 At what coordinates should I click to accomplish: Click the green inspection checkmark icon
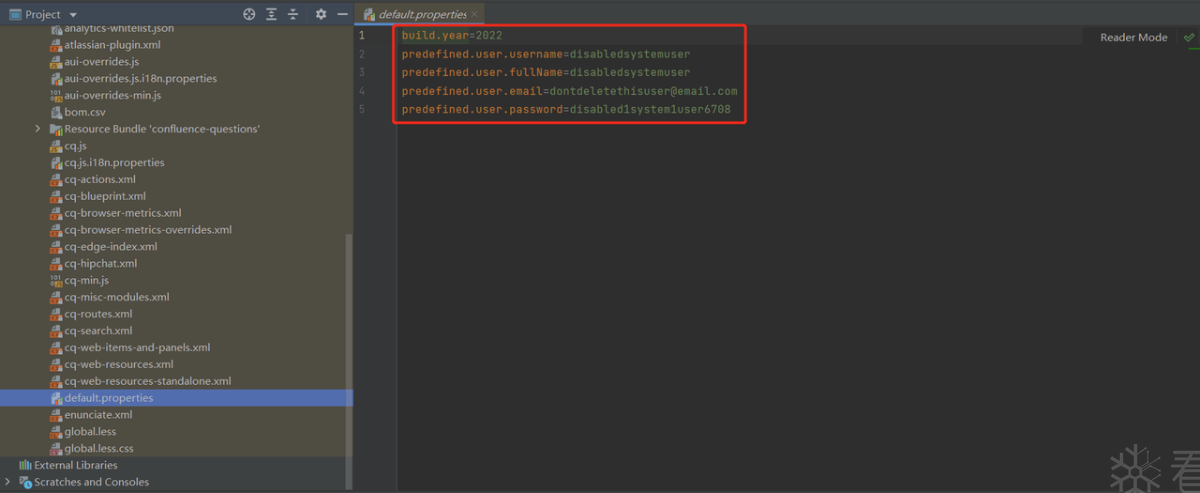tap(1189, 37)
